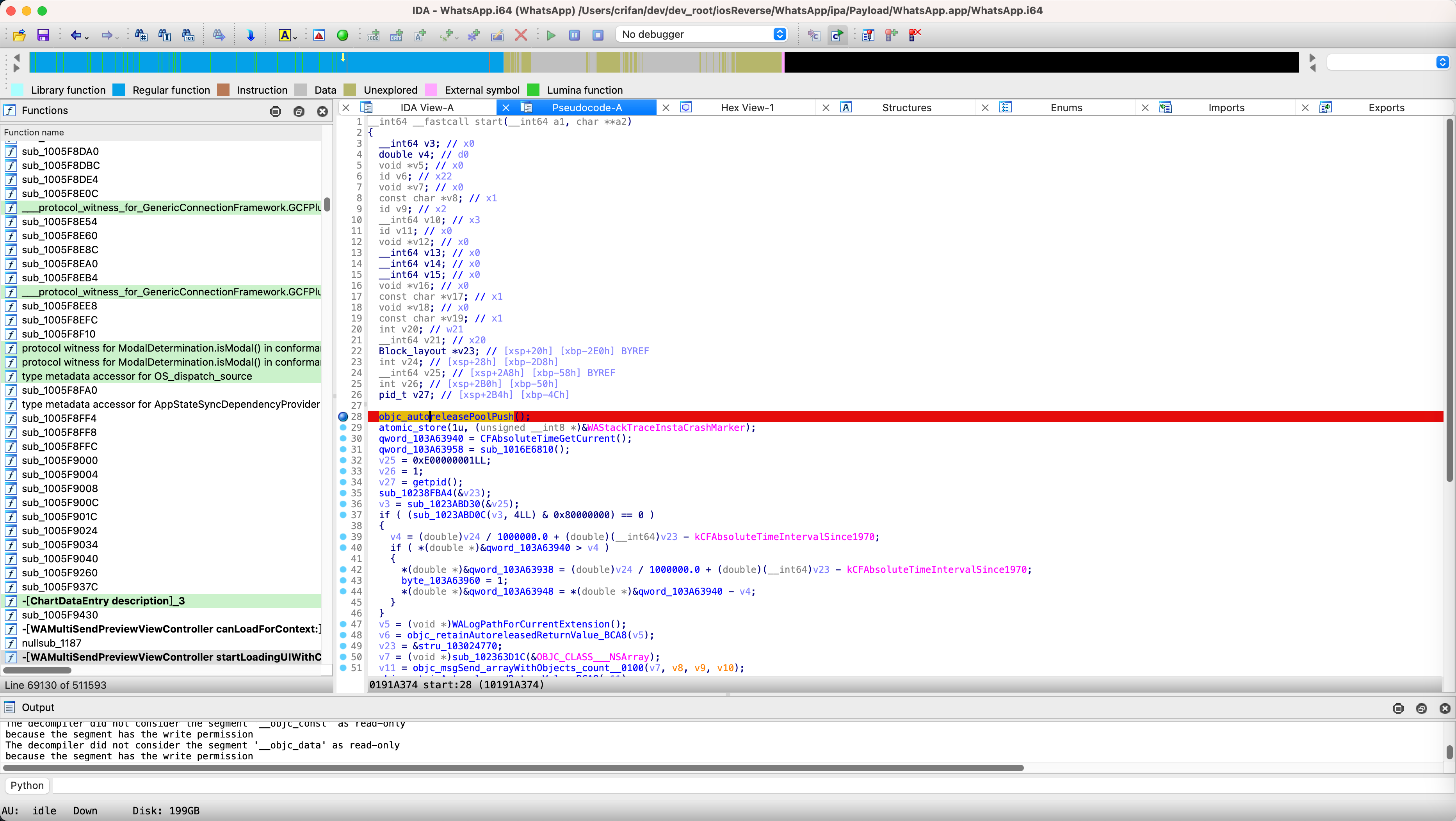The height and width of the screenshot is (821, 1456).
Task: Save the database with the floppy icon
Action: pyautogui.click(x=43, y=35)
